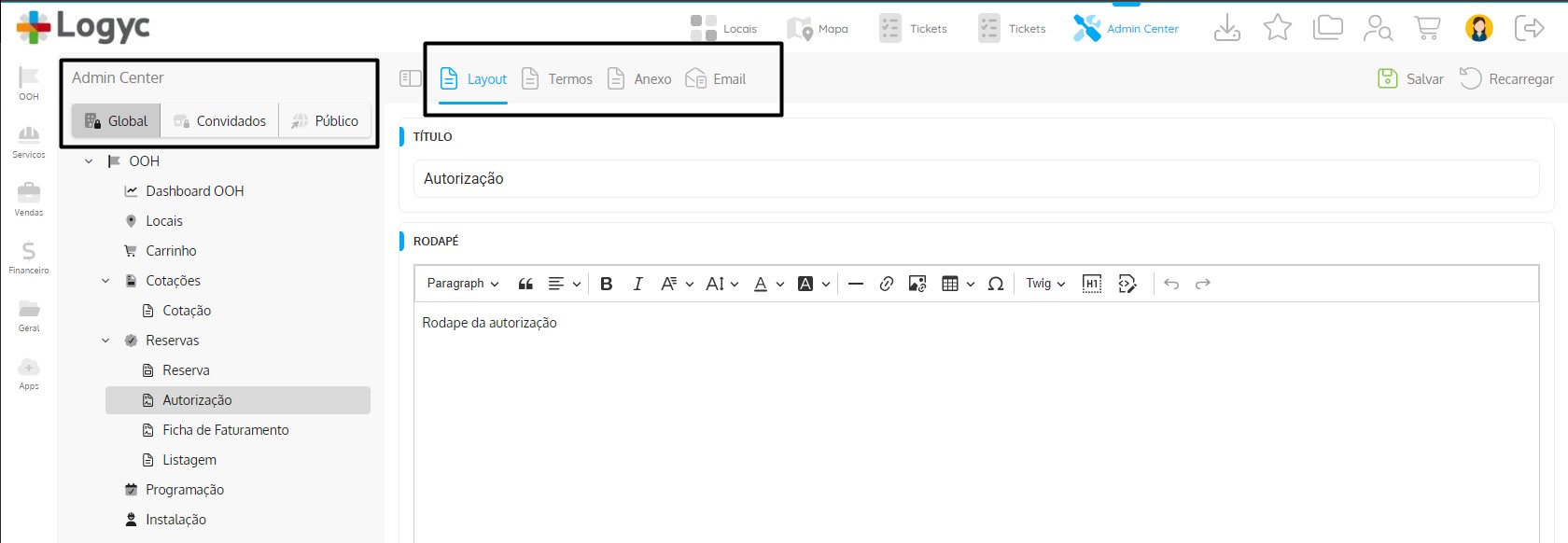
Task: Click the Salvar button
Action: pos(1410,79)
